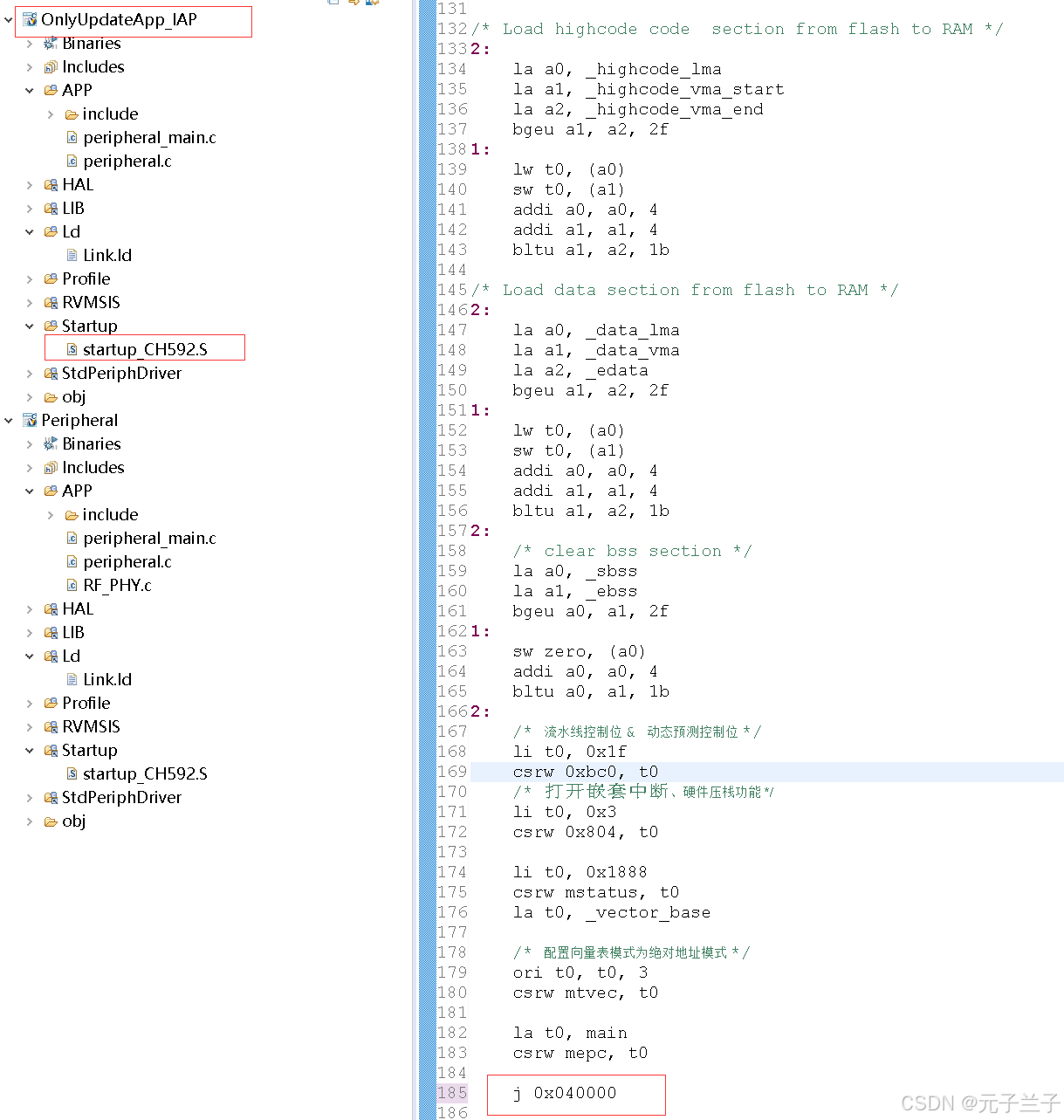Viewport: 1064px width, 1120px height.
Task: Click Profile folder icon in Peripheral project
Action: [x=51, y=703]
